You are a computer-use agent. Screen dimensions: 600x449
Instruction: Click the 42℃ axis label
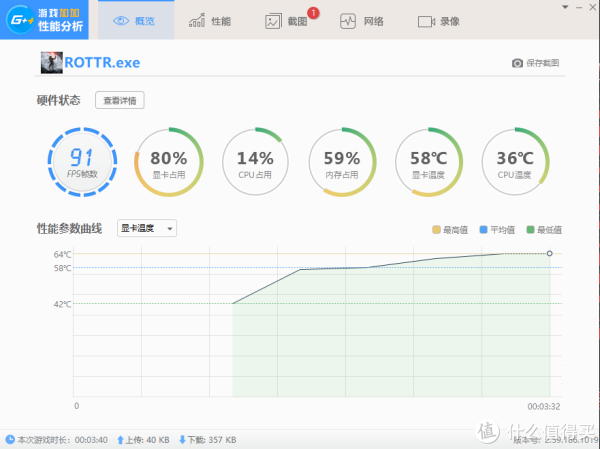(x=62, y=304)
